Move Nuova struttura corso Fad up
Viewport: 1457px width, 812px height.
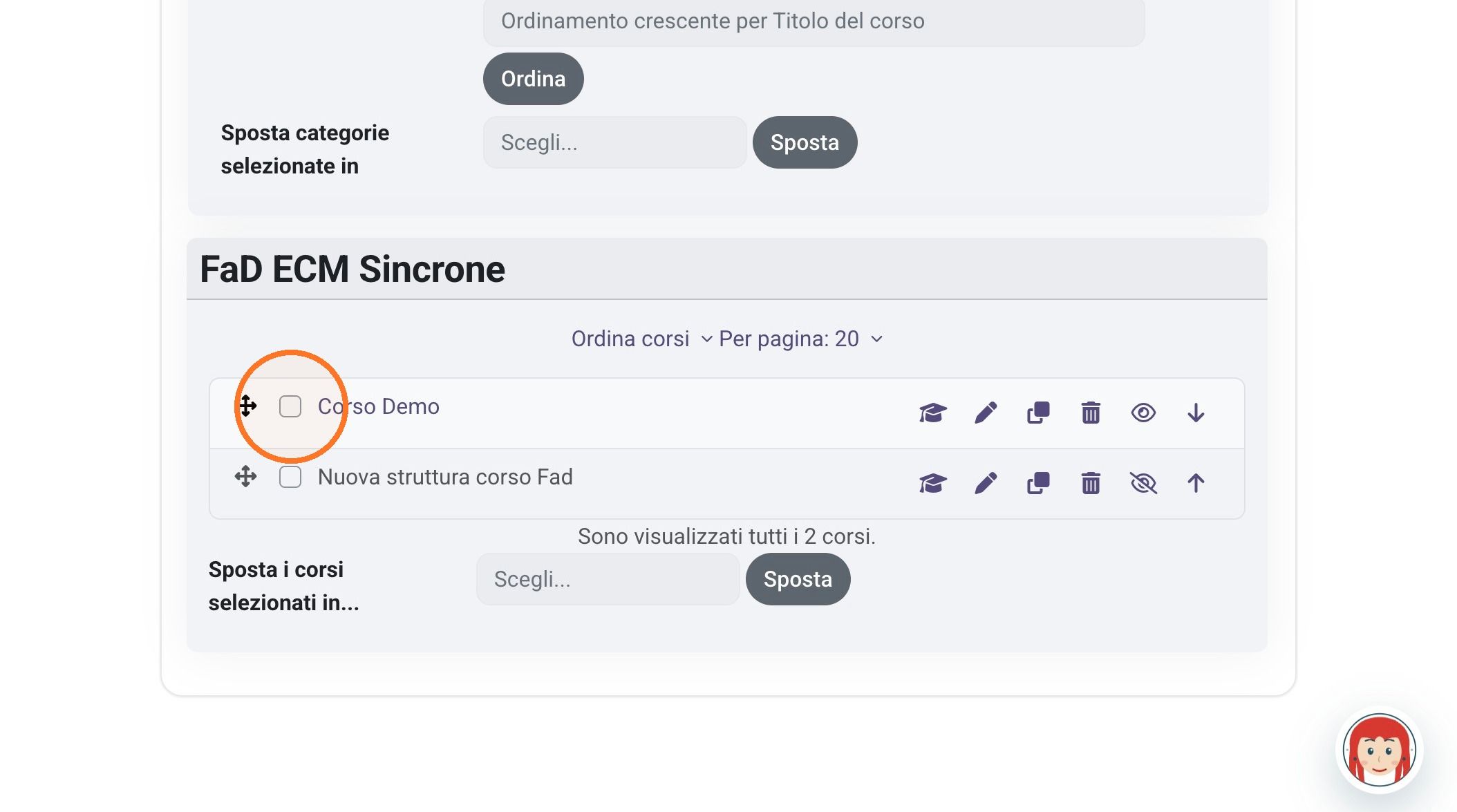point(1196,483)
